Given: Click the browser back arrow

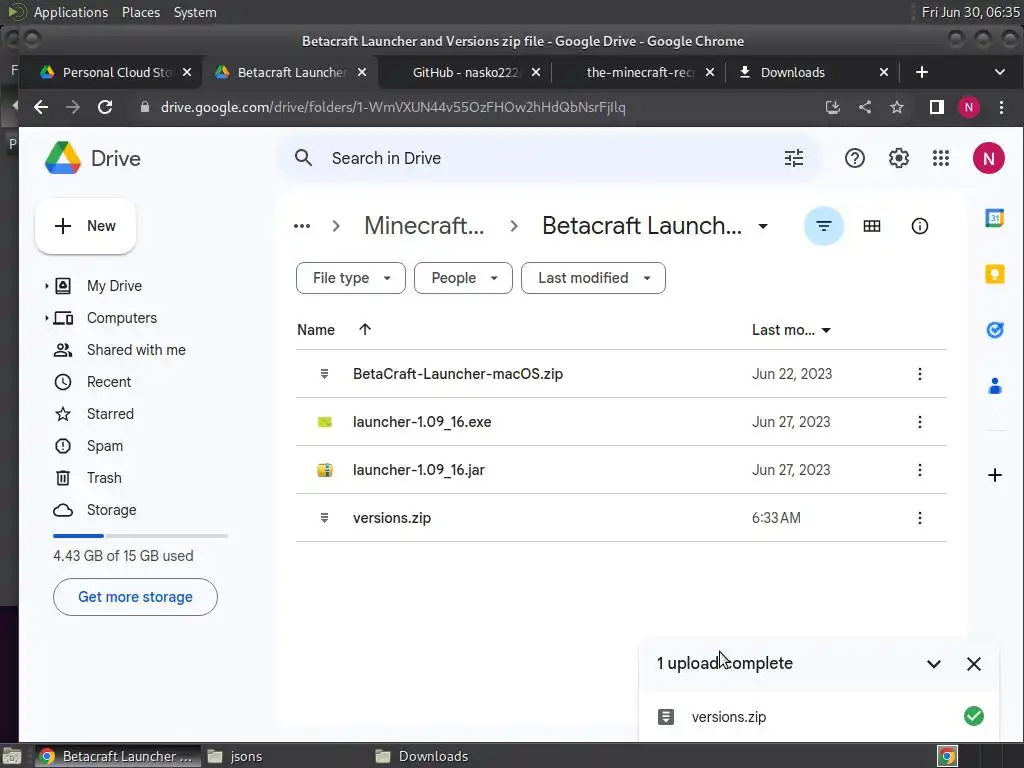Looking at the screenshot, I should click(40, 107).
